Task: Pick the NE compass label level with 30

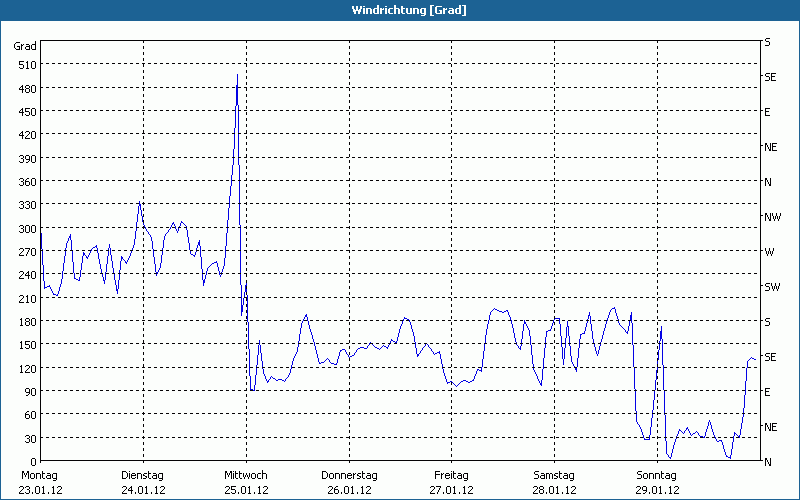Action: tap(770, 427)
